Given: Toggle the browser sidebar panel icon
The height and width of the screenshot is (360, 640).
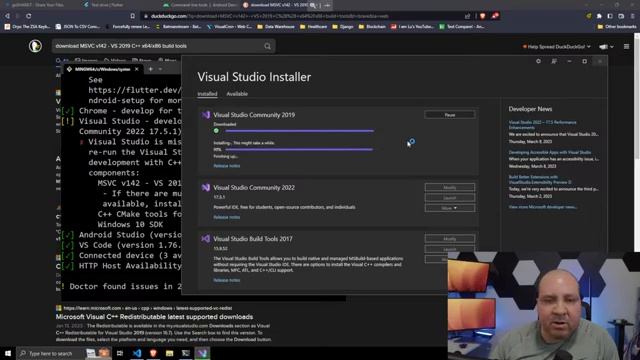Looking at the screenshot, I should click(610, 16).
